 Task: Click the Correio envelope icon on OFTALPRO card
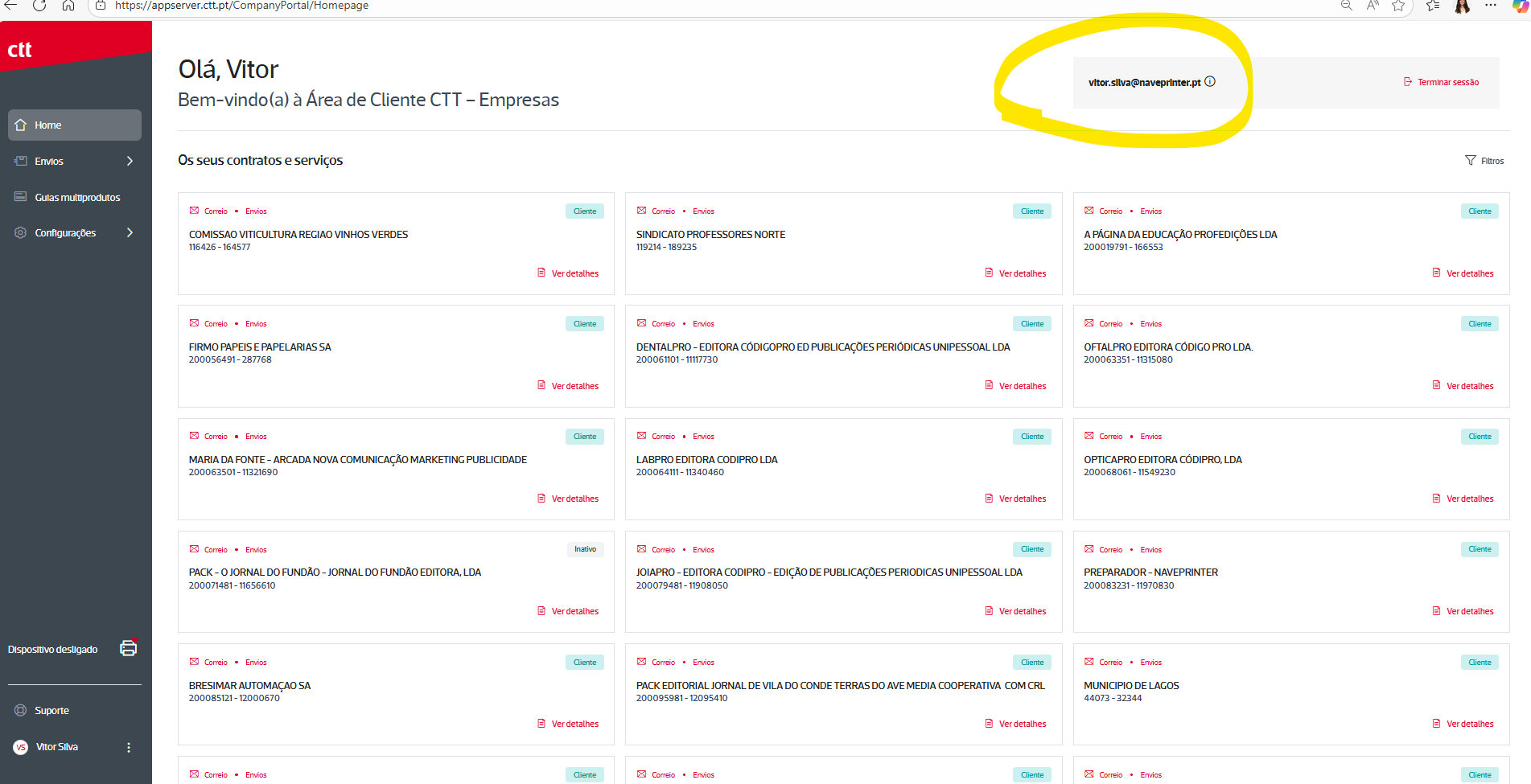[x=1089, y=323]
